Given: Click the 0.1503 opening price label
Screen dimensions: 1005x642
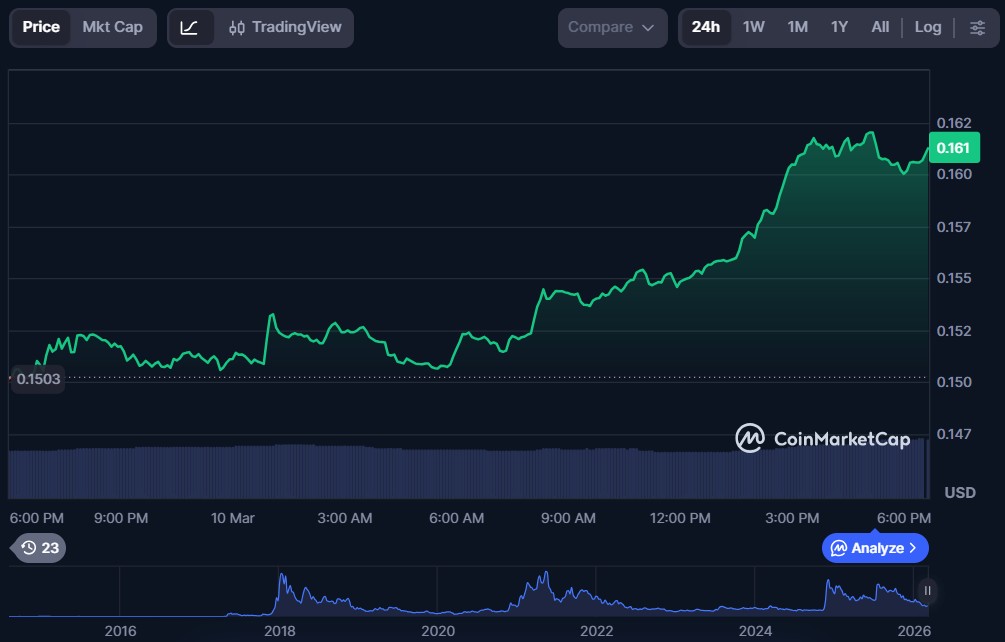Looking at the screenshot, I should (37, 379).
